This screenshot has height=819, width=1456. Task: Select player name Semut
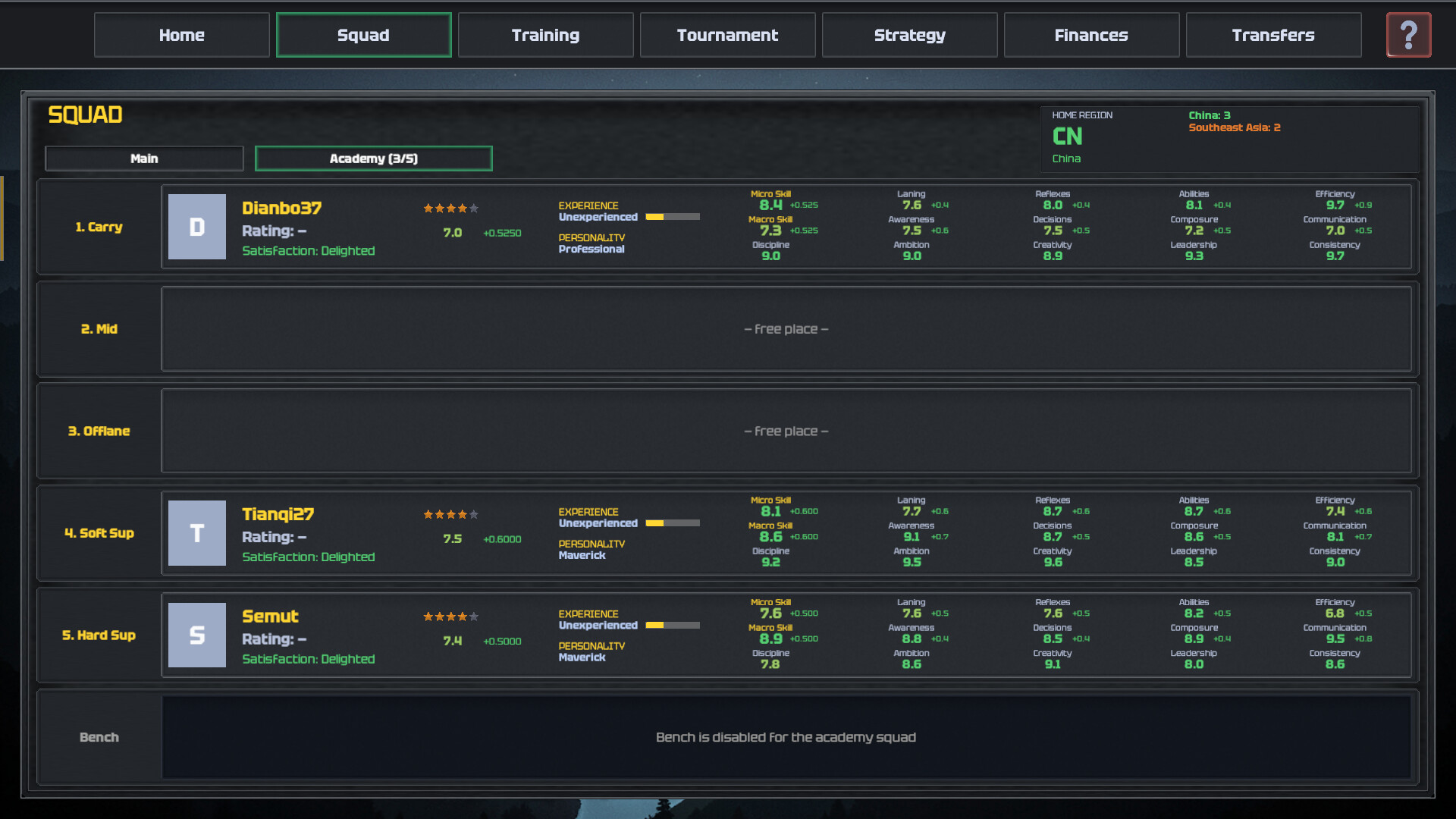pyautogui.click(x=271, y=617)
